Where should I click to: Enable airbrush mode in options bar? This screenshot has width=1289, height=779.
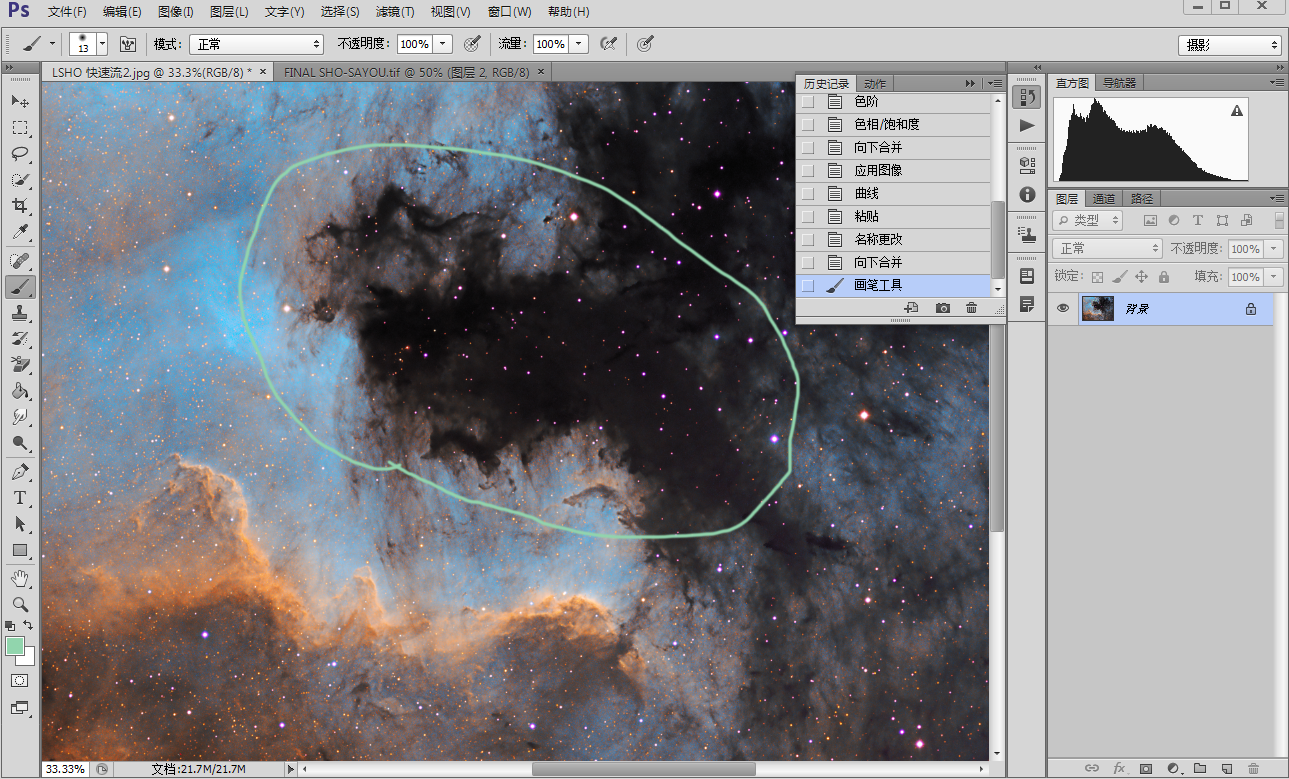(607, 44)
